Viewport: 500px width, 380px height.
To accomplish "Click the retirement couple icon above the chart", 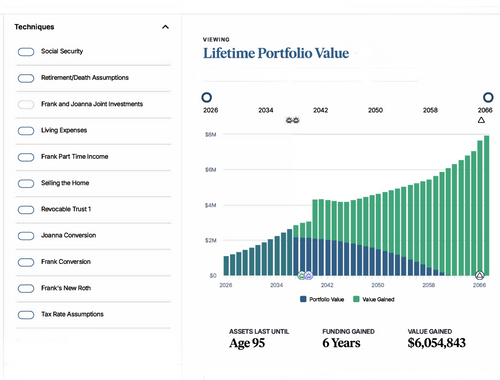I will click(293, 120).
